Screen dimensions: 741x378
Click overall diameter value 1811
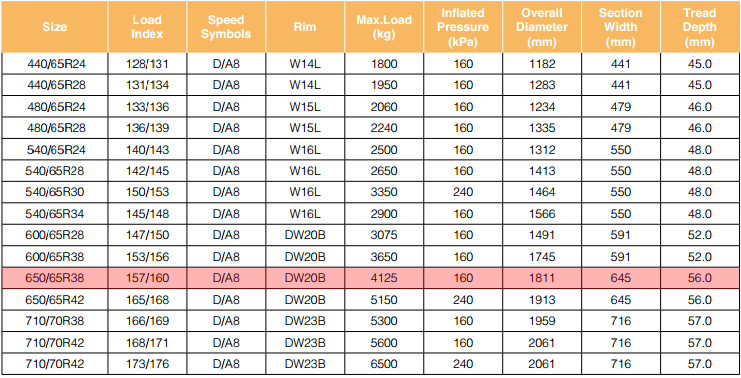click(x=542, y=278)
